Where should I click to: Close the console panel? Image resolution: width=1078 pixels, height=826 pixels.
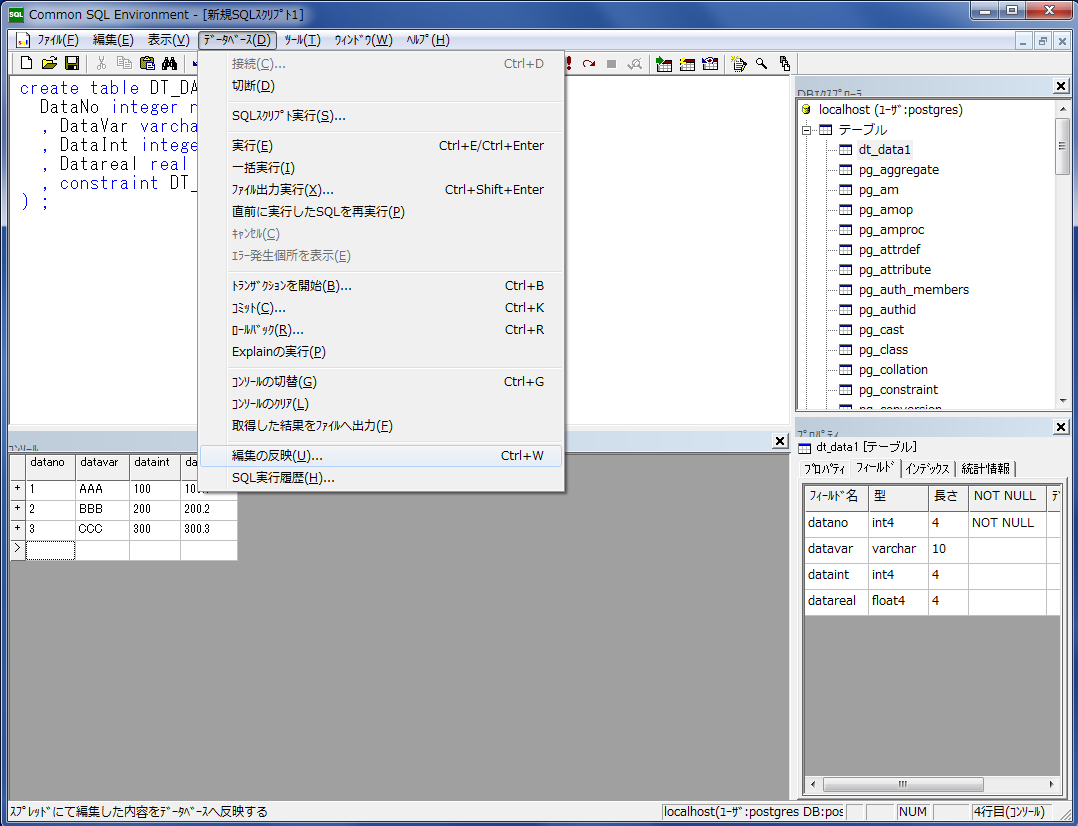780,442
